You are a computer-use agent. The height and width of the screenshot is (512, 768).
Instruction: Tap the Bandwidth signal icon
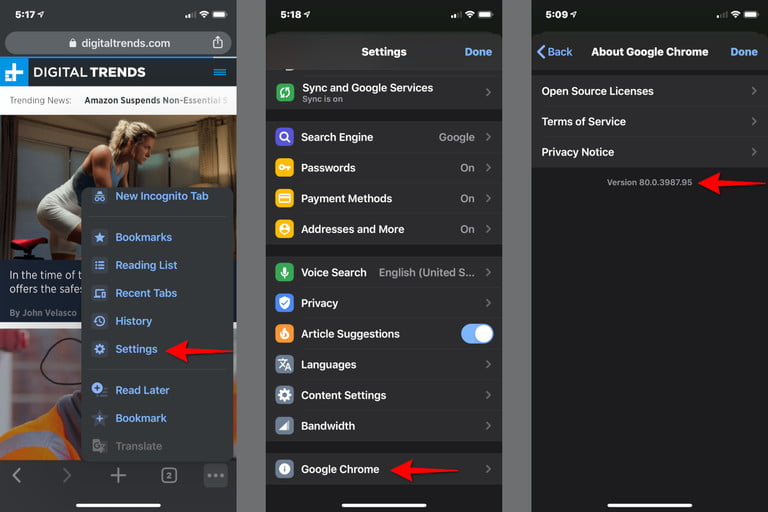coord(285,426)
